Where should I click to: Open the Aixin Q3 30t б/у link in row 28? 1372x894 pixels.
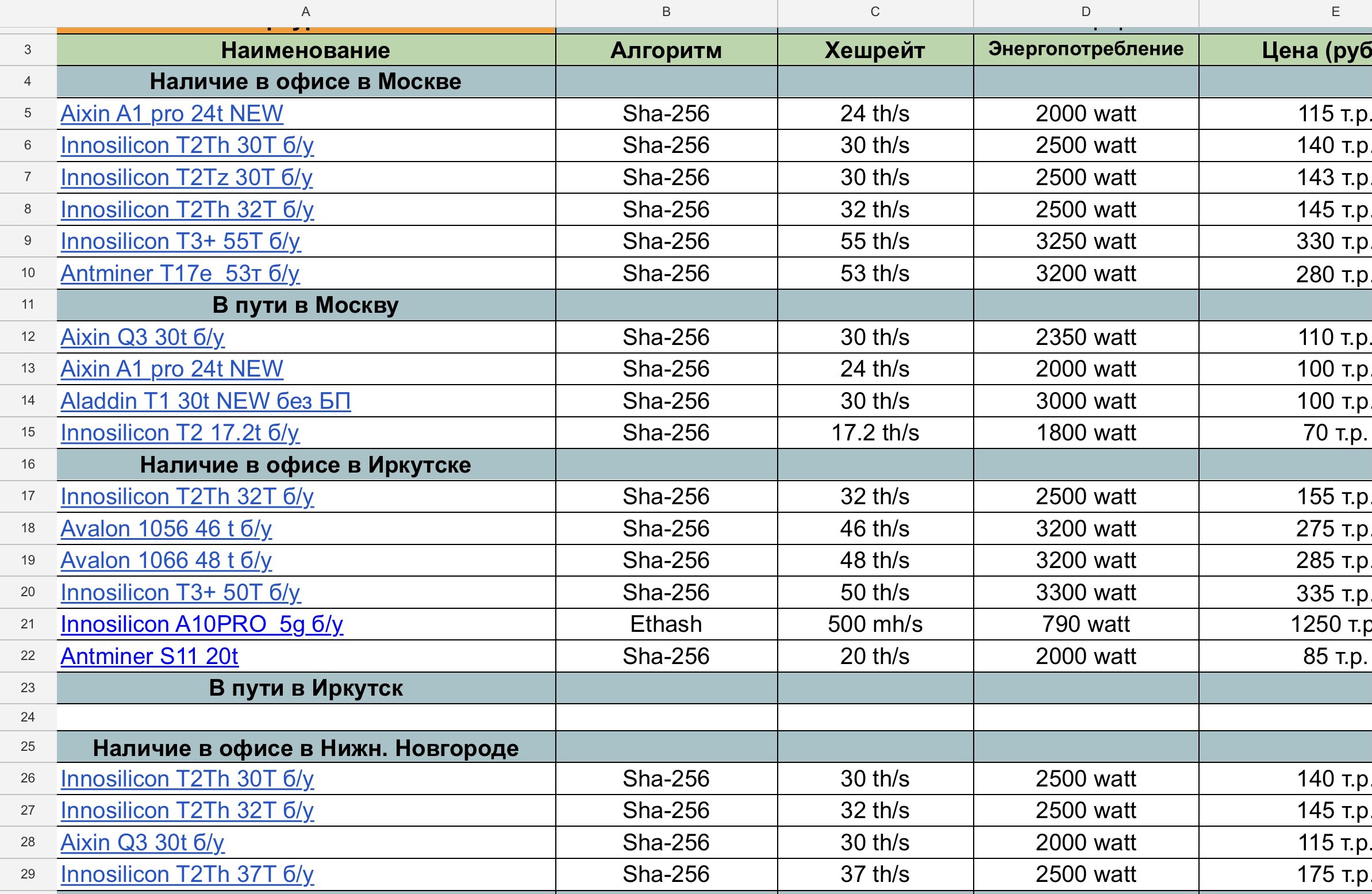143,843
